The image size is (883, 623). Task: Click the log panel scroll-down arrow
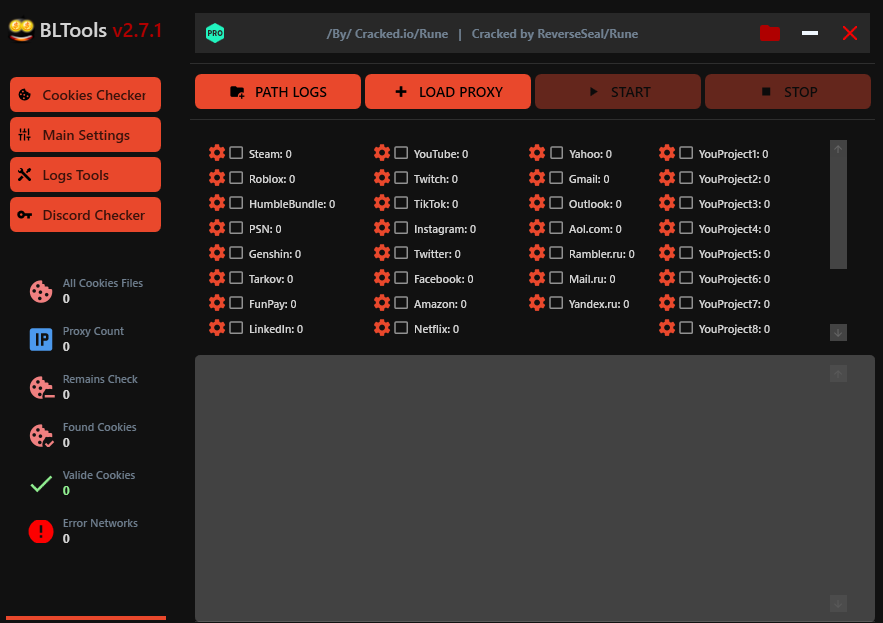pos(838,603)
